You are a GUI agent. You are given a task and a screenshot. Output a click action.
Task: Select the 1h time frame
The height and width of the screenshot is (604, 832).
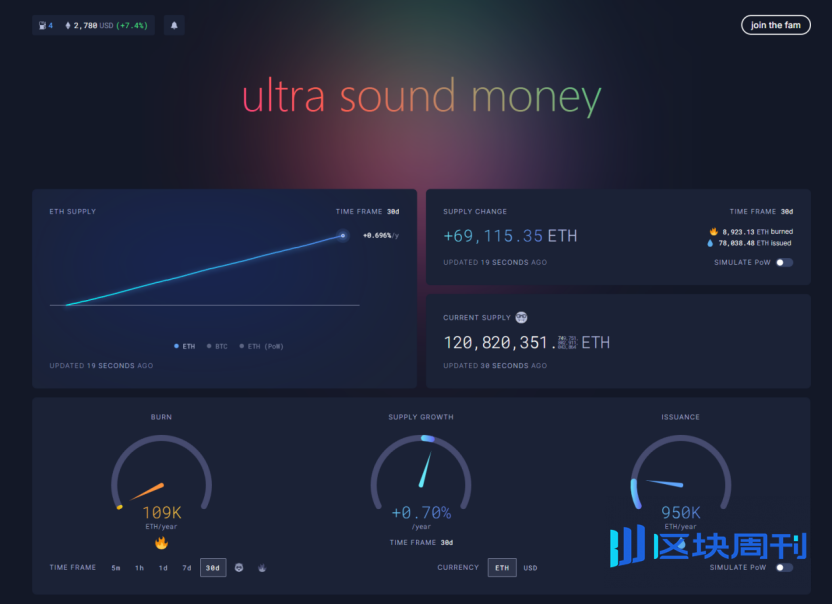click(x=140, y=567)
